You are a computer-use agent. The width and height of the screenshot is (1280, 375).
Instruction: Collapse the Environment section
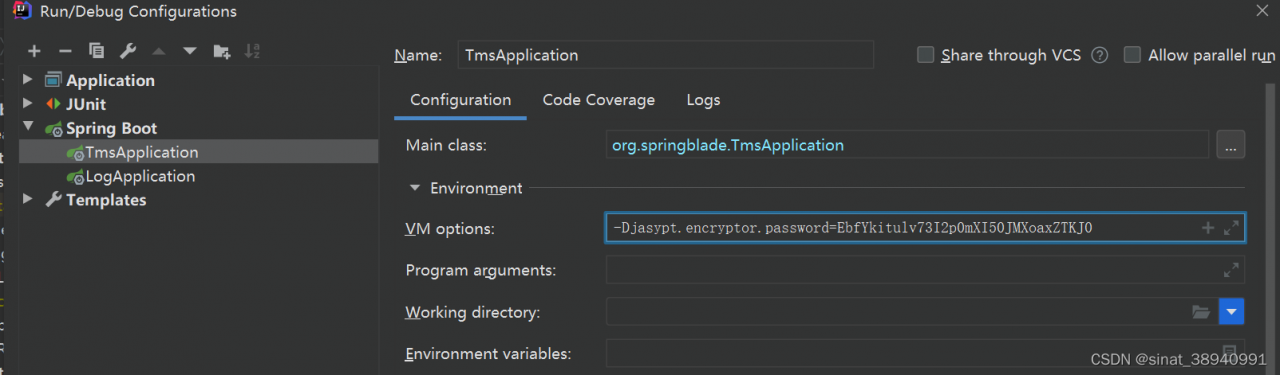414,188
